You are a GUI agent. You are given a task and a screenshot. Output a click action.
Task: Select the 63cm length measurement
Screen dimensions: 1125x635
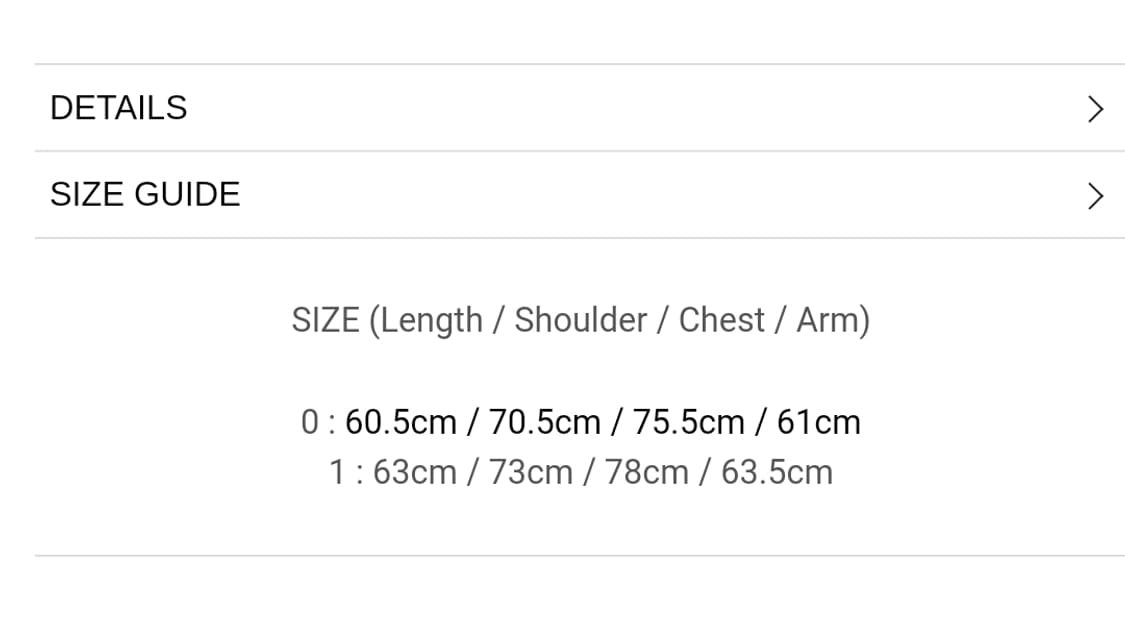[x=414, y=472]
